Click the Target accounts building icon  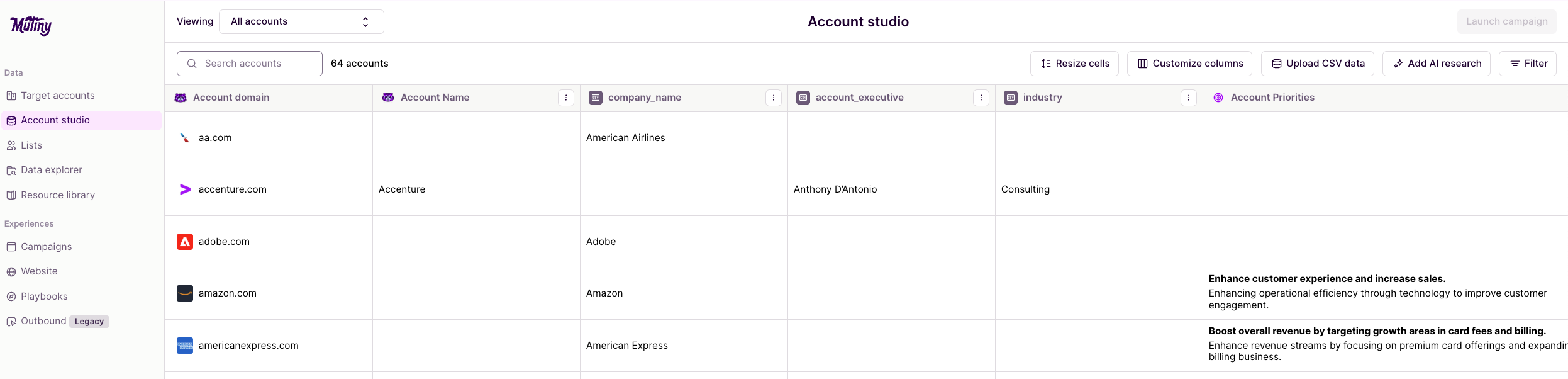(11, 96)
